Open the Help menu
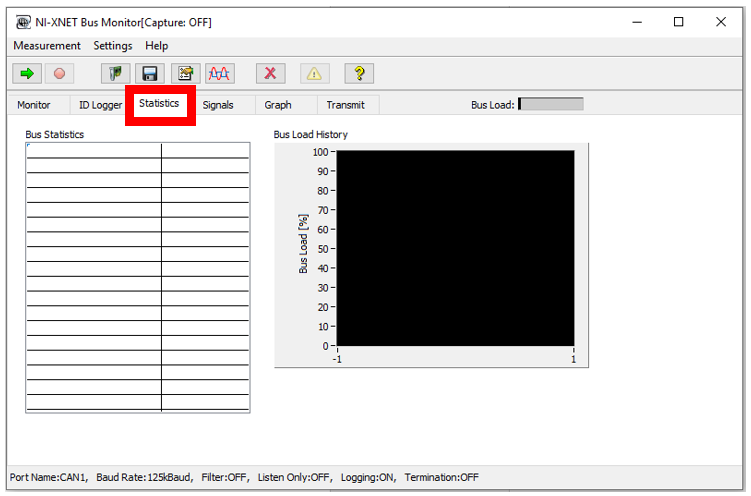This screenshot has width=751, height=496. 157,45
